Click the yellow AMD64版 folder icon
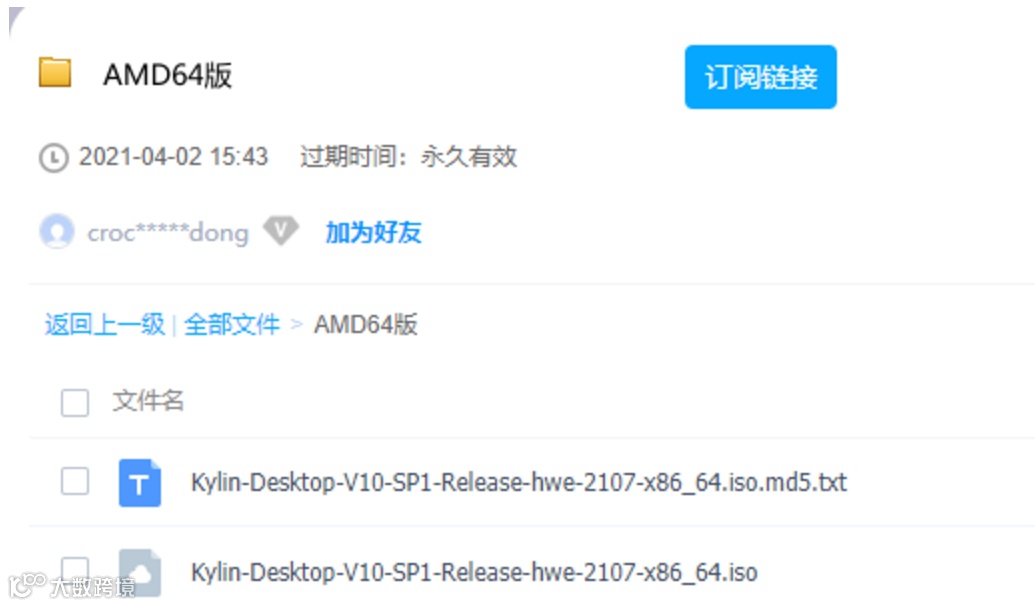The height and width of the screenshot is (606, 1035). point(55,73)
